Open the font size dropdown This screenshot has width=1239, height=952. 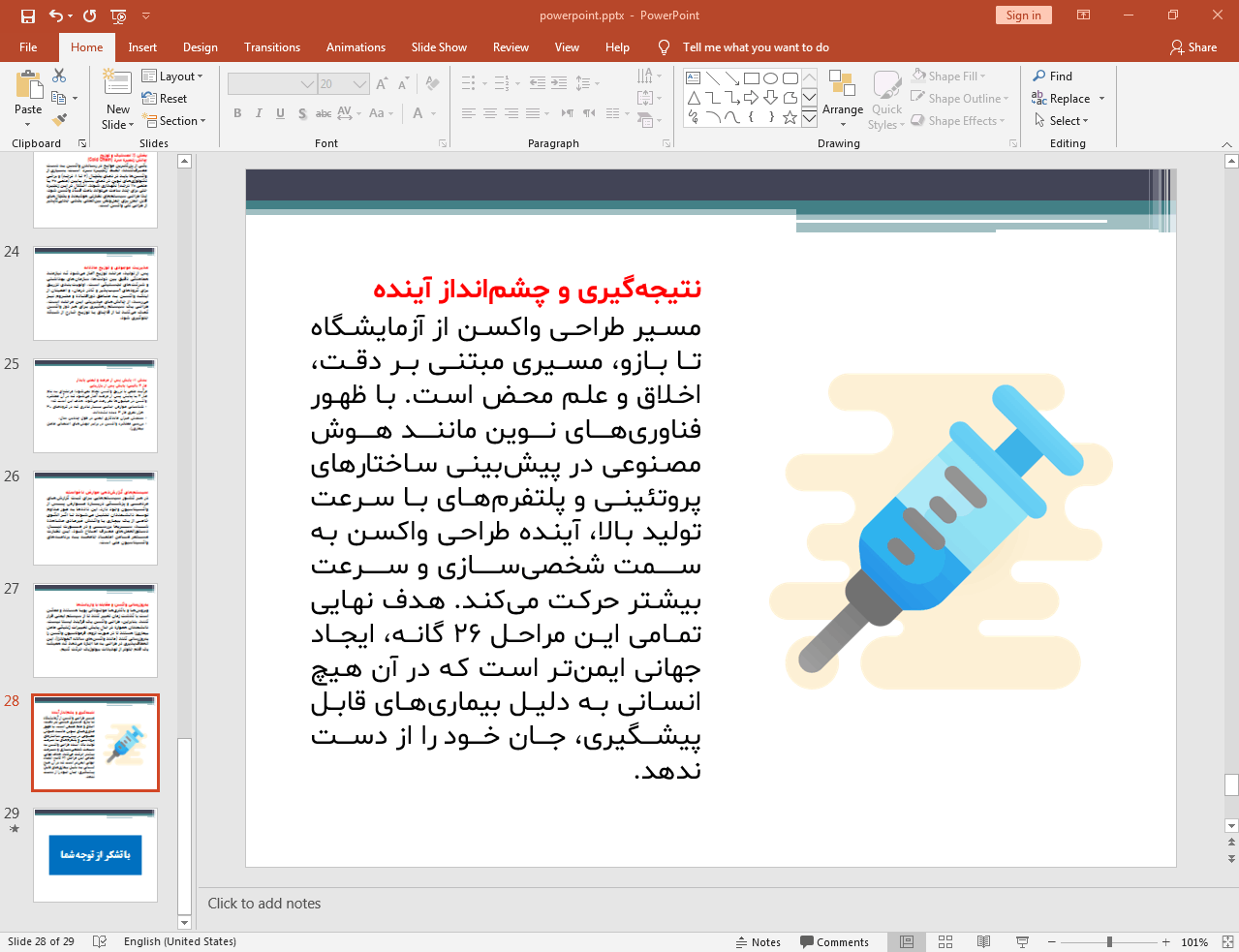tap(360, 84)
